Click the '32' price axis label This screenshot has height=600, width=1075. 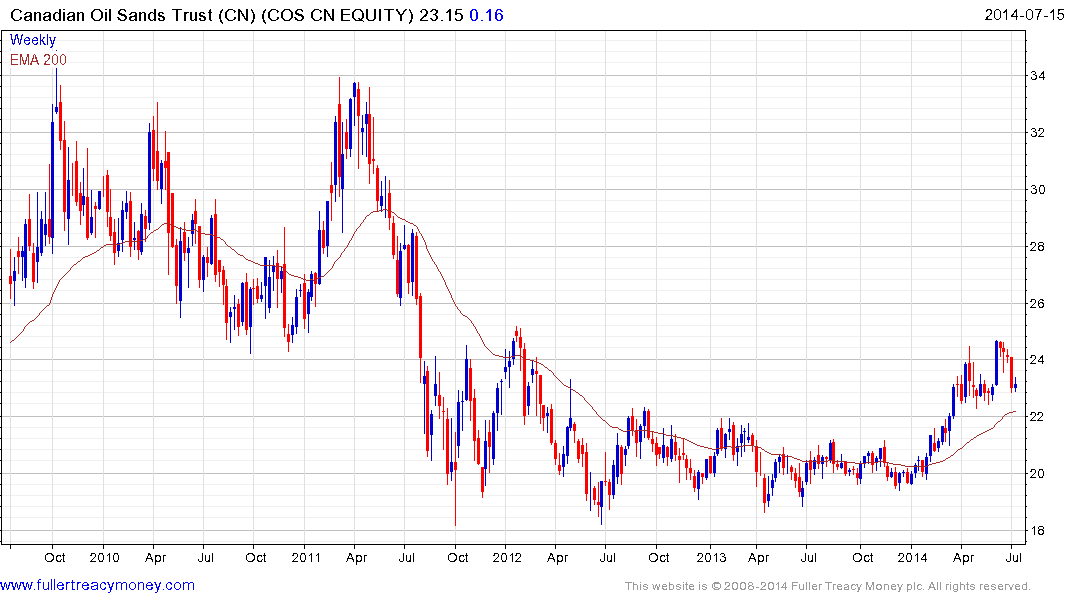(1037, 133)
